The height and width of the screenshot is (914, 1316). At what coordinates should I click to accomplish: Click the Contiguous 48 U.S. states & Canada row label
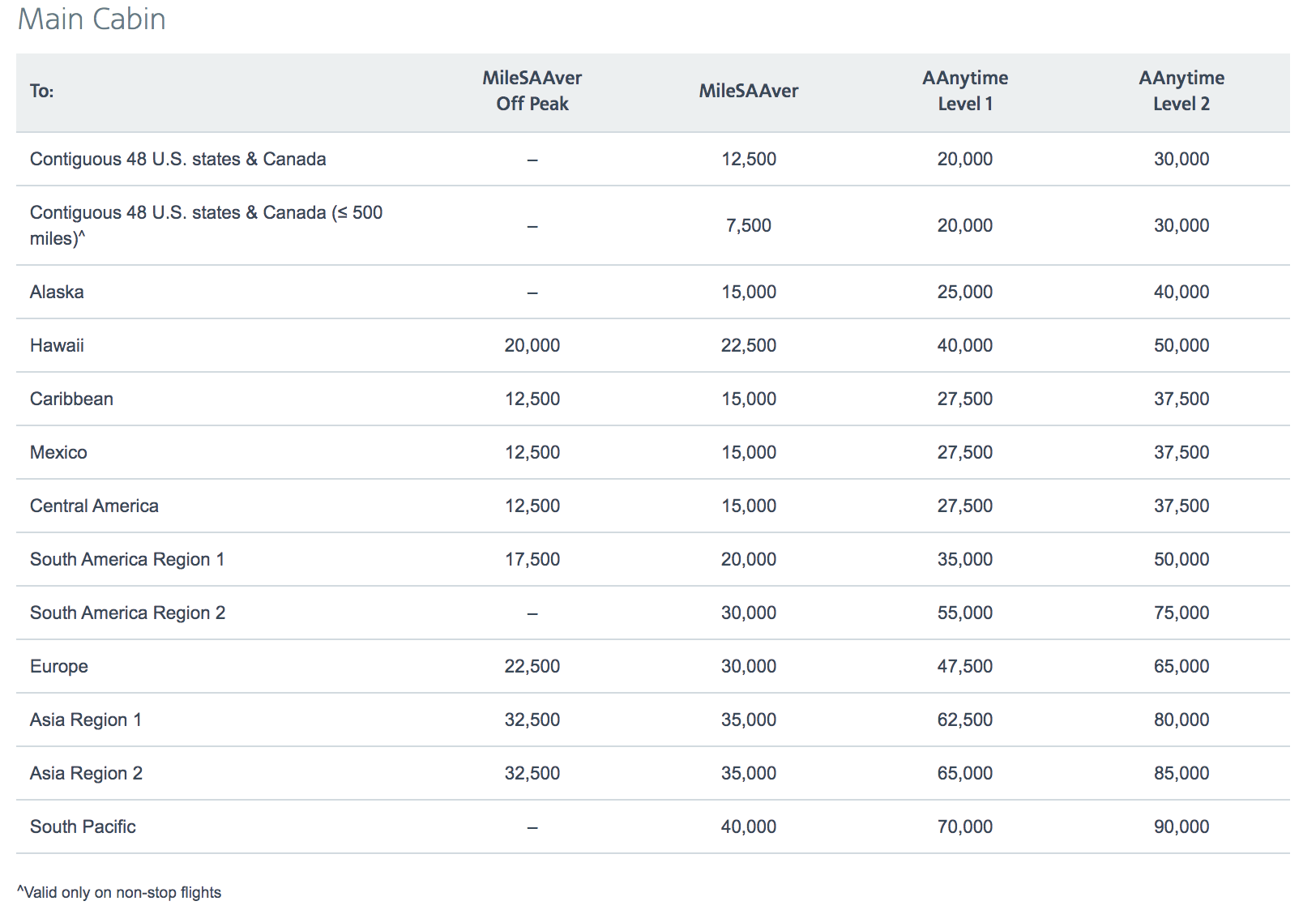(x=178, y=159)
